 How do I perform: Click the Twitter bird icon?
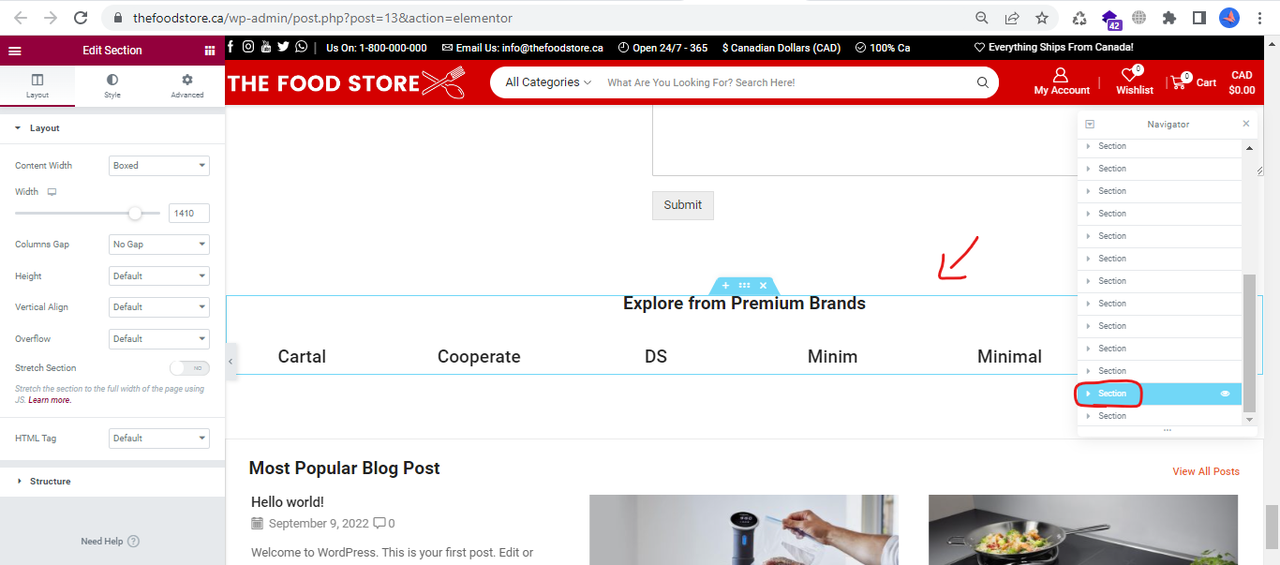tap(283, 47)
